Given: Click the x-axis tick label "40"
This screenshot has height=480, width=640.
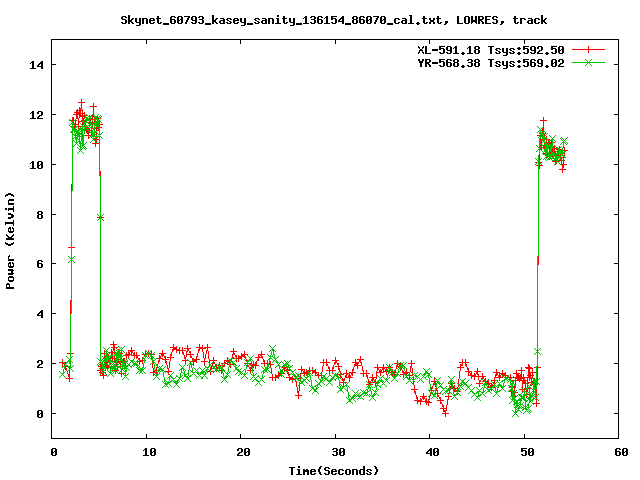Looking at the screenshot, I should point(432,452).
